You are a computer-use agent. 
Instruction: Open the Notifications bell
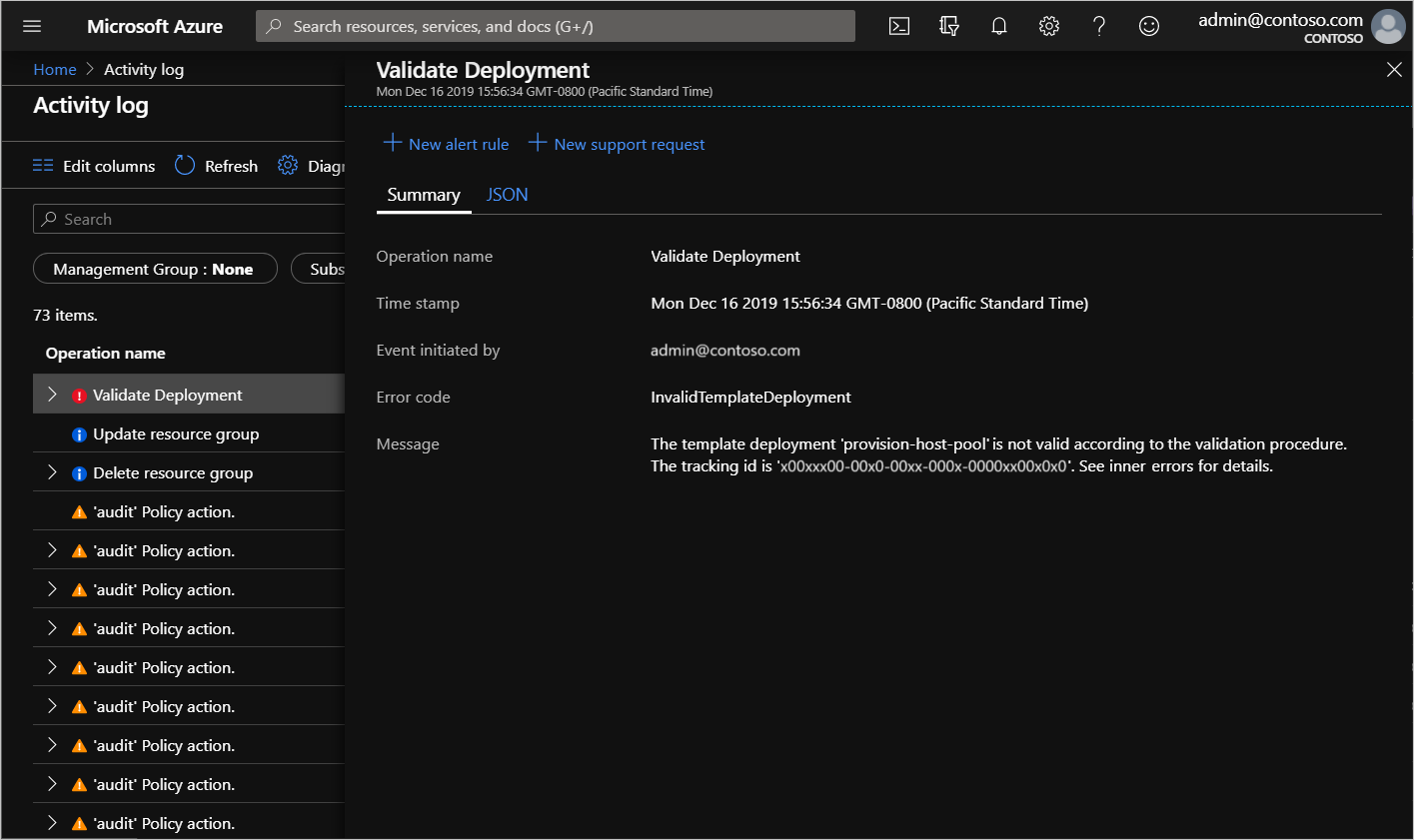click(x=998, y=26)
